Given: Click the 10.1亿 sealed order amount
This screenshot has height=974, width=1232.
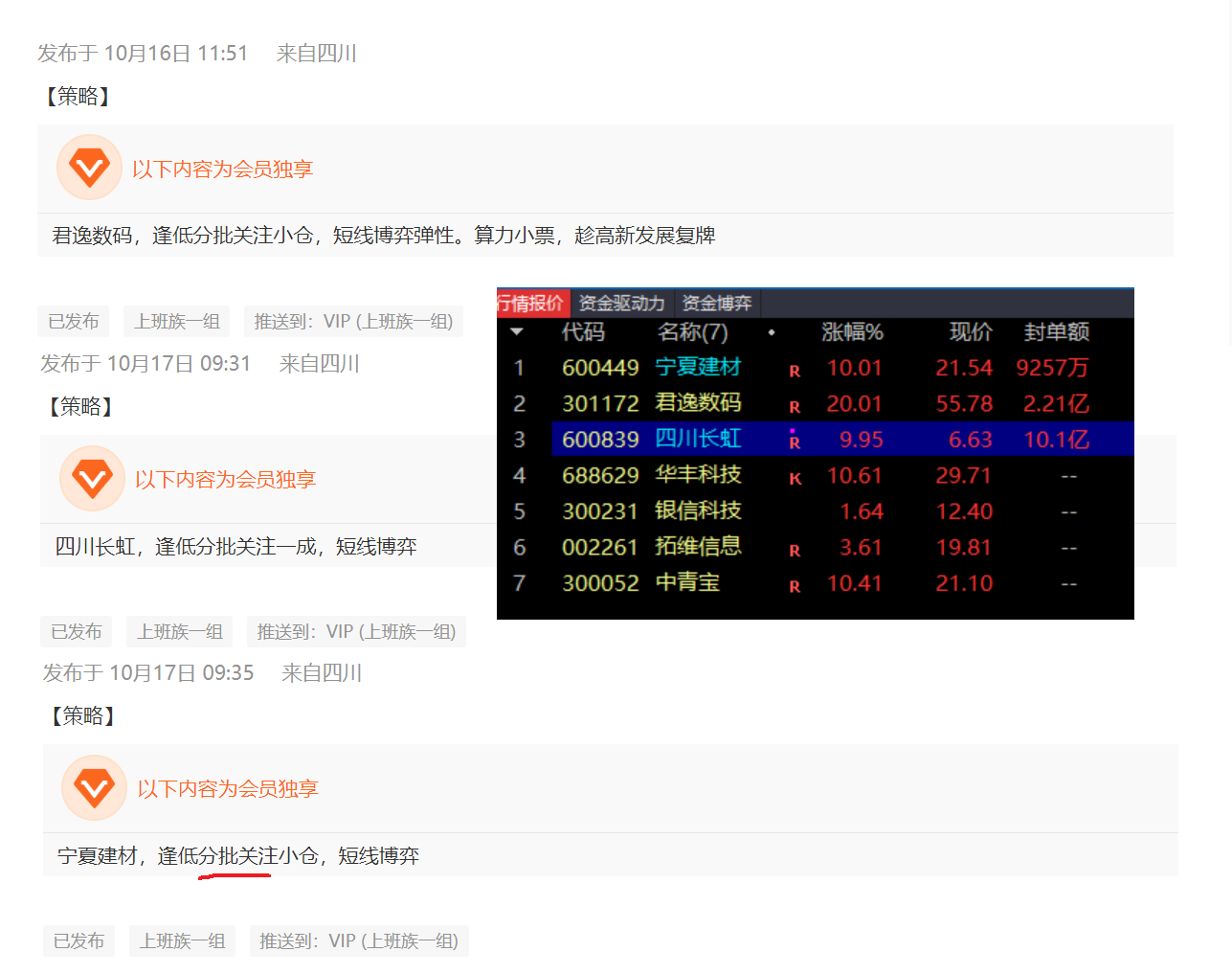Looking at the screenshot, I should 1057,440.
